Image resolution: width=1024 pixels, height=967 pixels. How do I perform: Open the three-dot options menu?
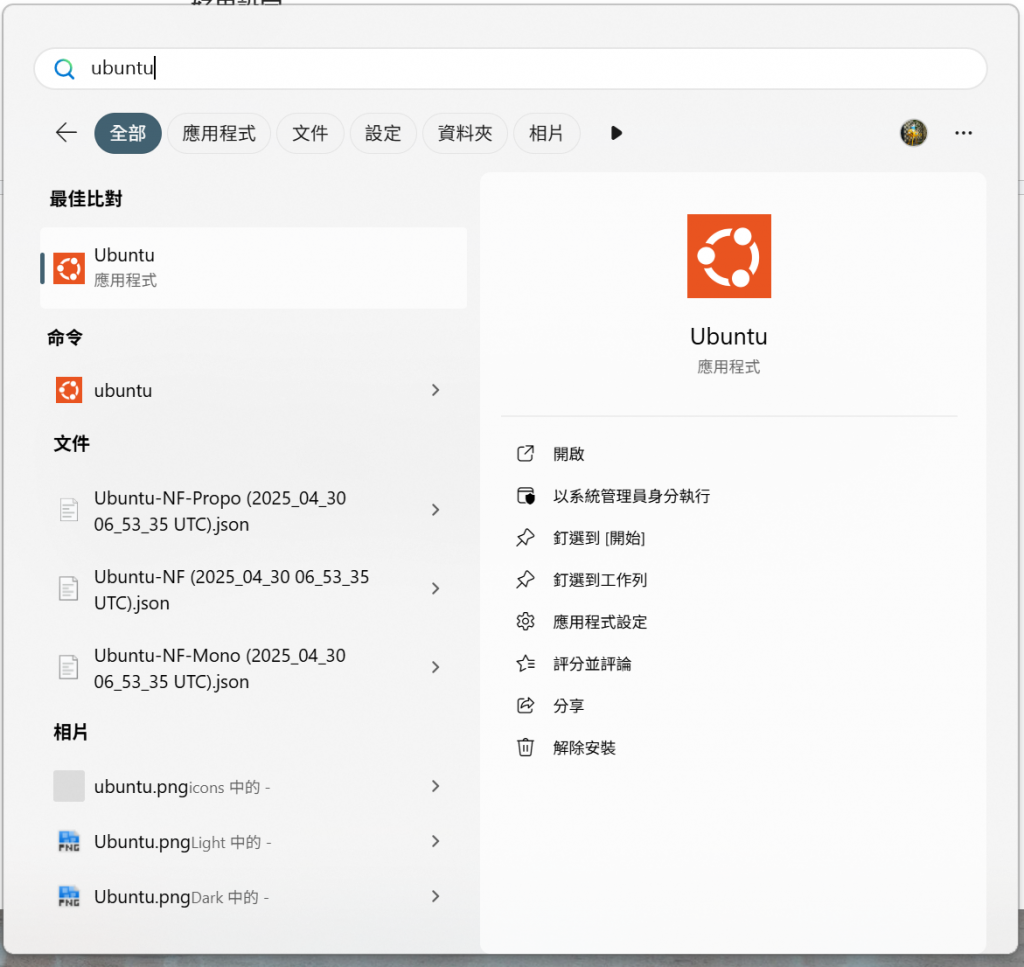click(x=963, y=133)
